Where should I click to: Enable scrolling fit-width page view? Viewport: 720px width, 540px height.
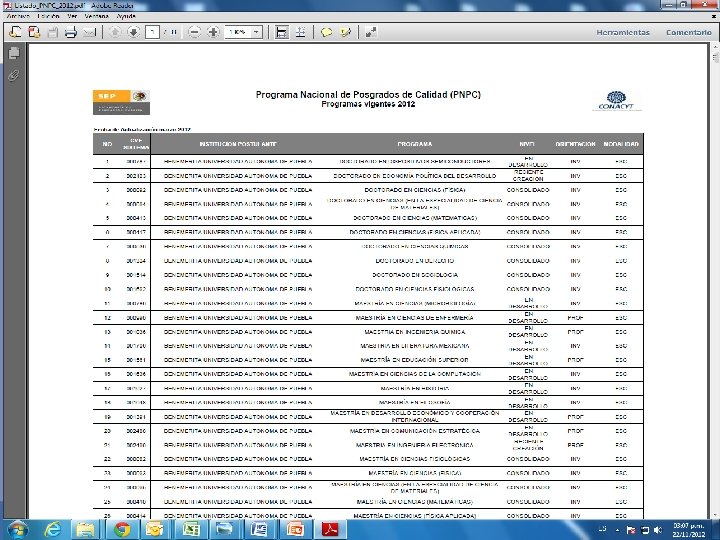(281, 32)
